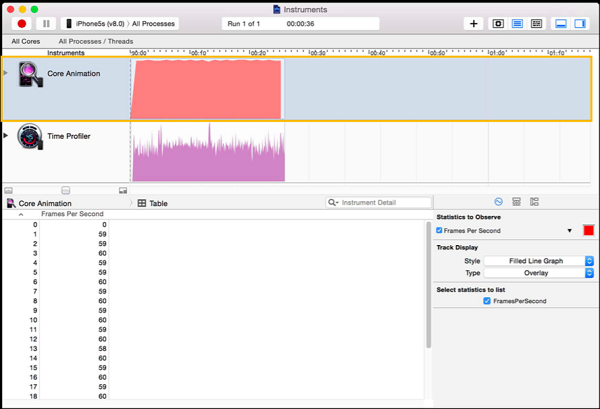
Task: Select the All Cores filter tab
Action: (25, 41)
